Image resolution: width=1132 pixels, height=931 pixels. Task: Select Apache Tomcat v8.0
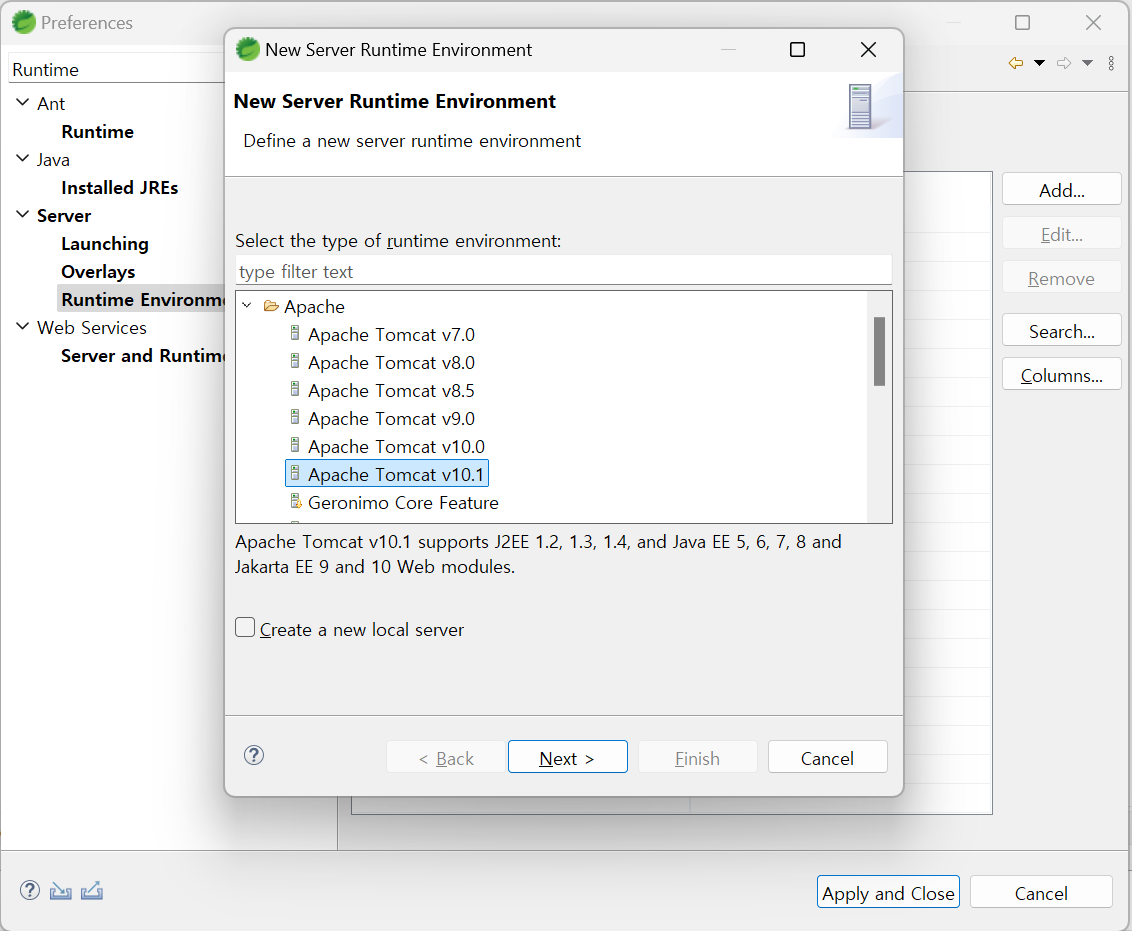tap(391, 362)
